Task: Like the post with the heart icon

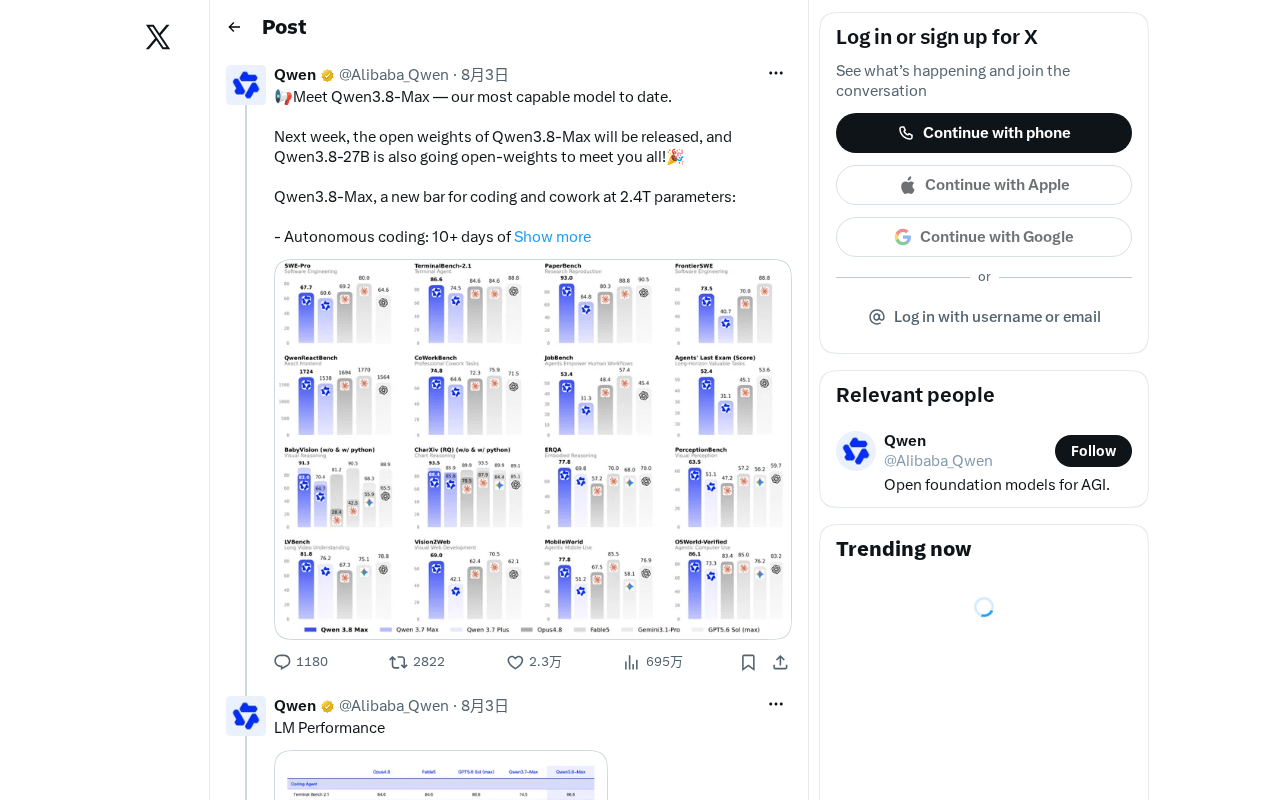Action: point(515,662)
